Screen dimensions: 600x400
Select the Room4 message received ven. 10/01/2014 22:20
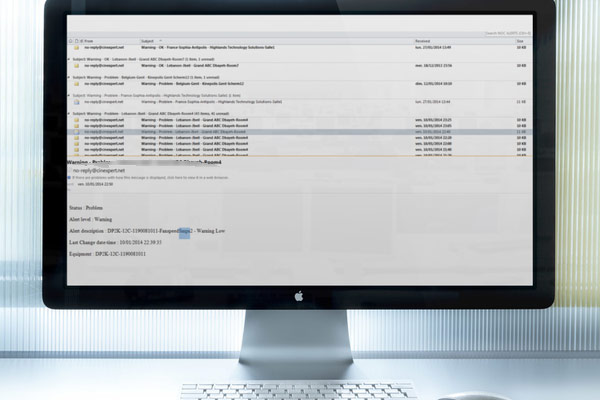coord(300,138)
